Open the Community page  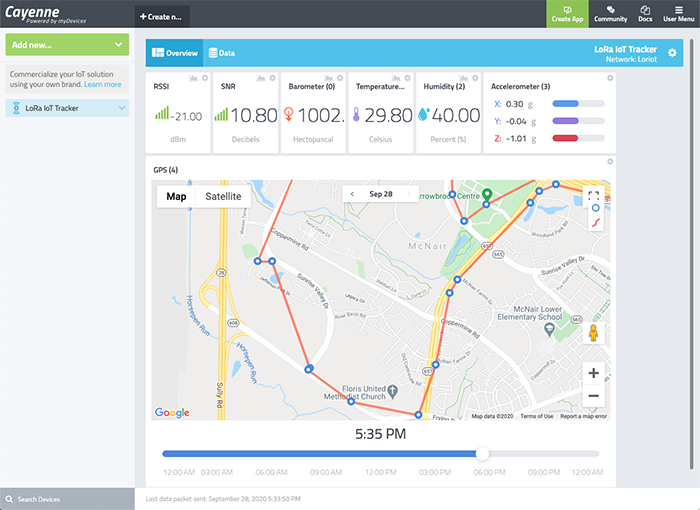click(610, 14)
